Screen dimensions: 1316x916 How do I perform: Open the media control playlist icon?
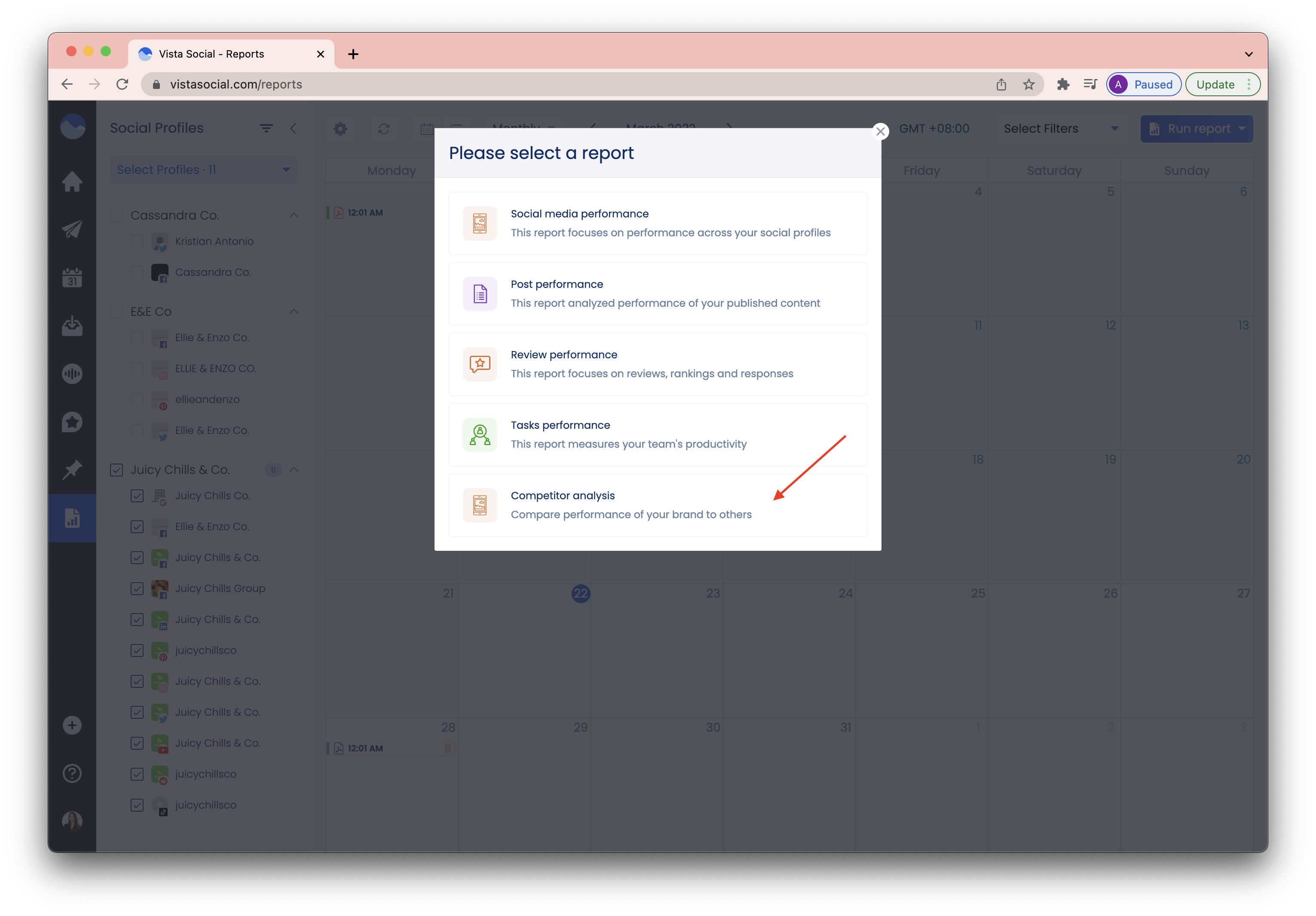(x=1090, y=84)
